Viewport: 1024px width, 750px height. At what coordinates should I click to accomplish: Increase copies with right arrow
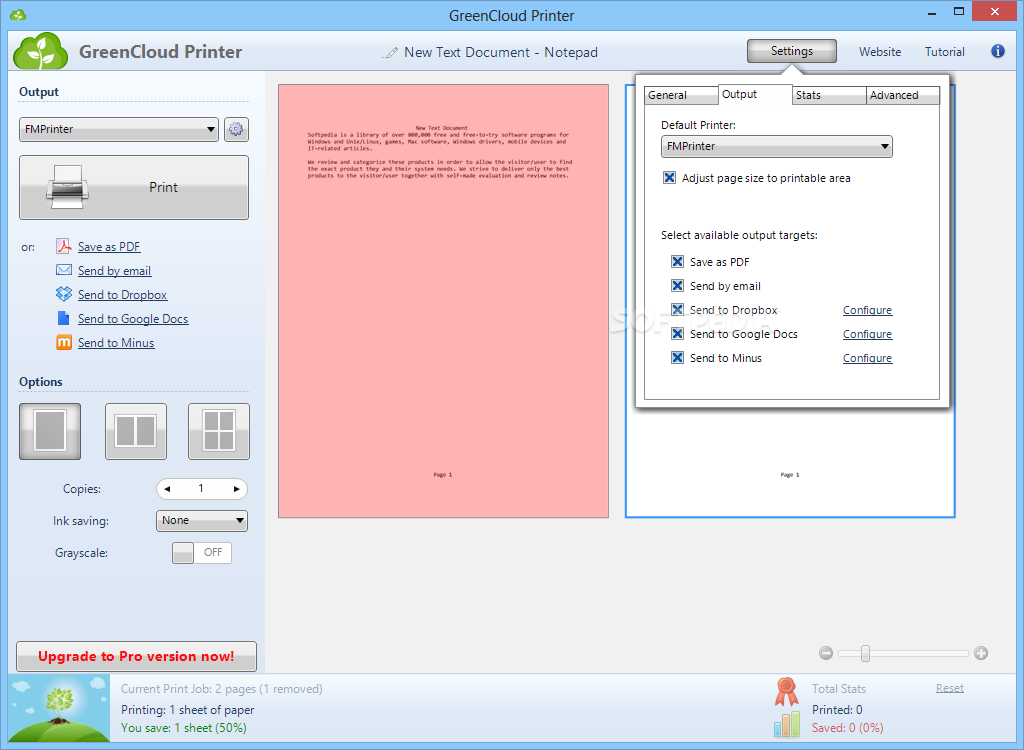pyautogui.click(x=236, y=489)
